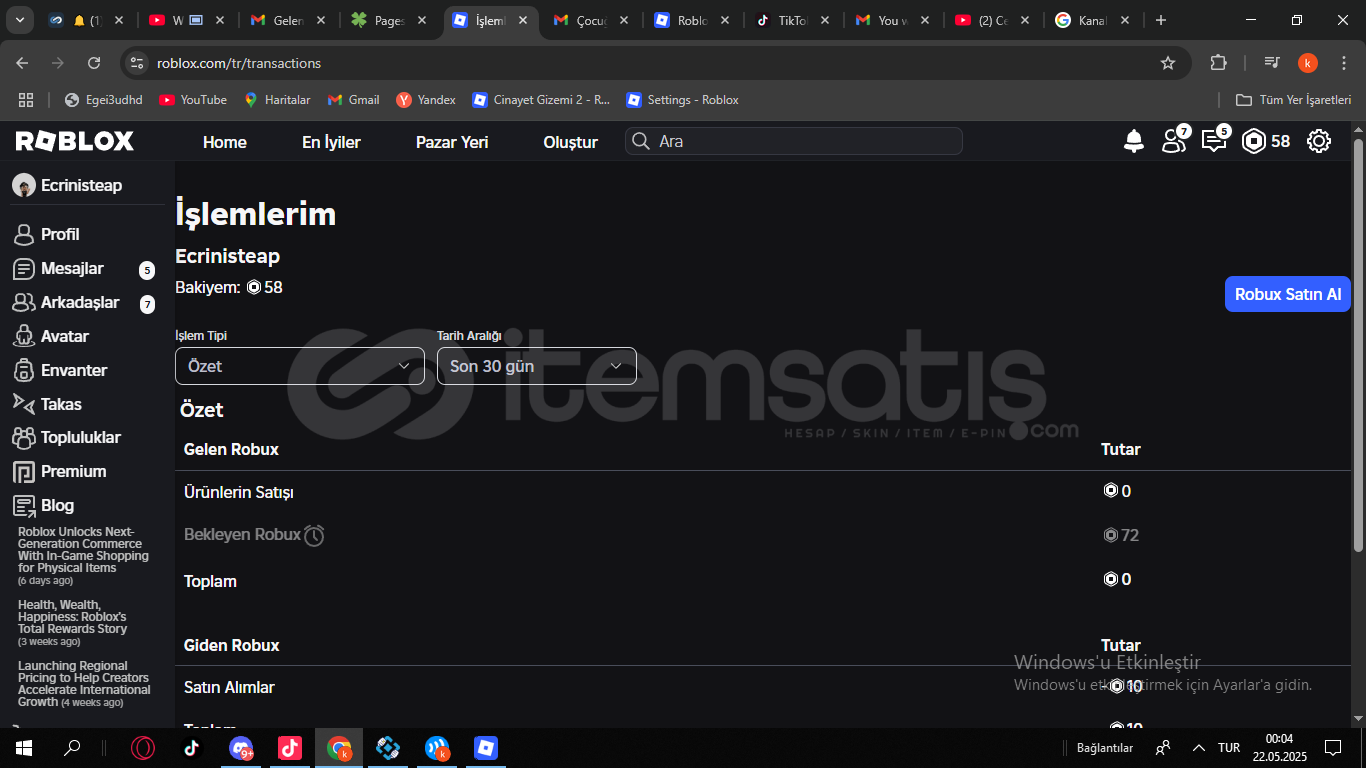
Task: Open browser extensions puzzle icon
Action: pyautogui.click(x=1218, y=63)
